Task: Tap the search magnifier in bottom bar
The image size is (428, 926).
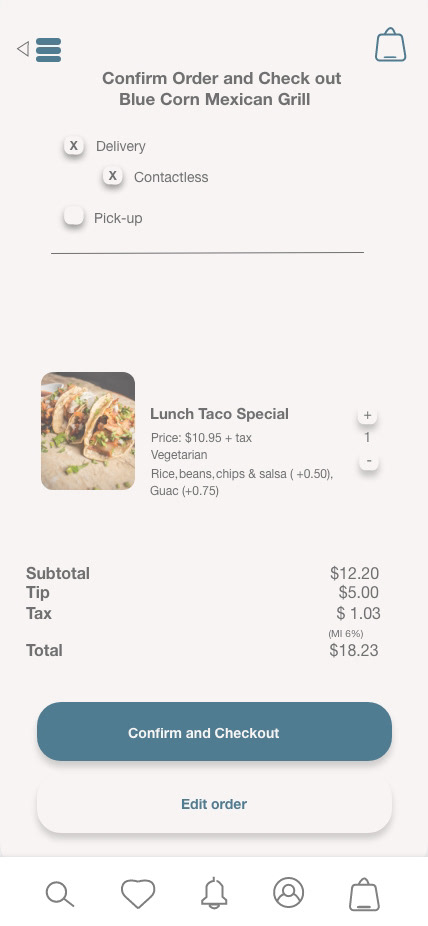Action: 60,894
